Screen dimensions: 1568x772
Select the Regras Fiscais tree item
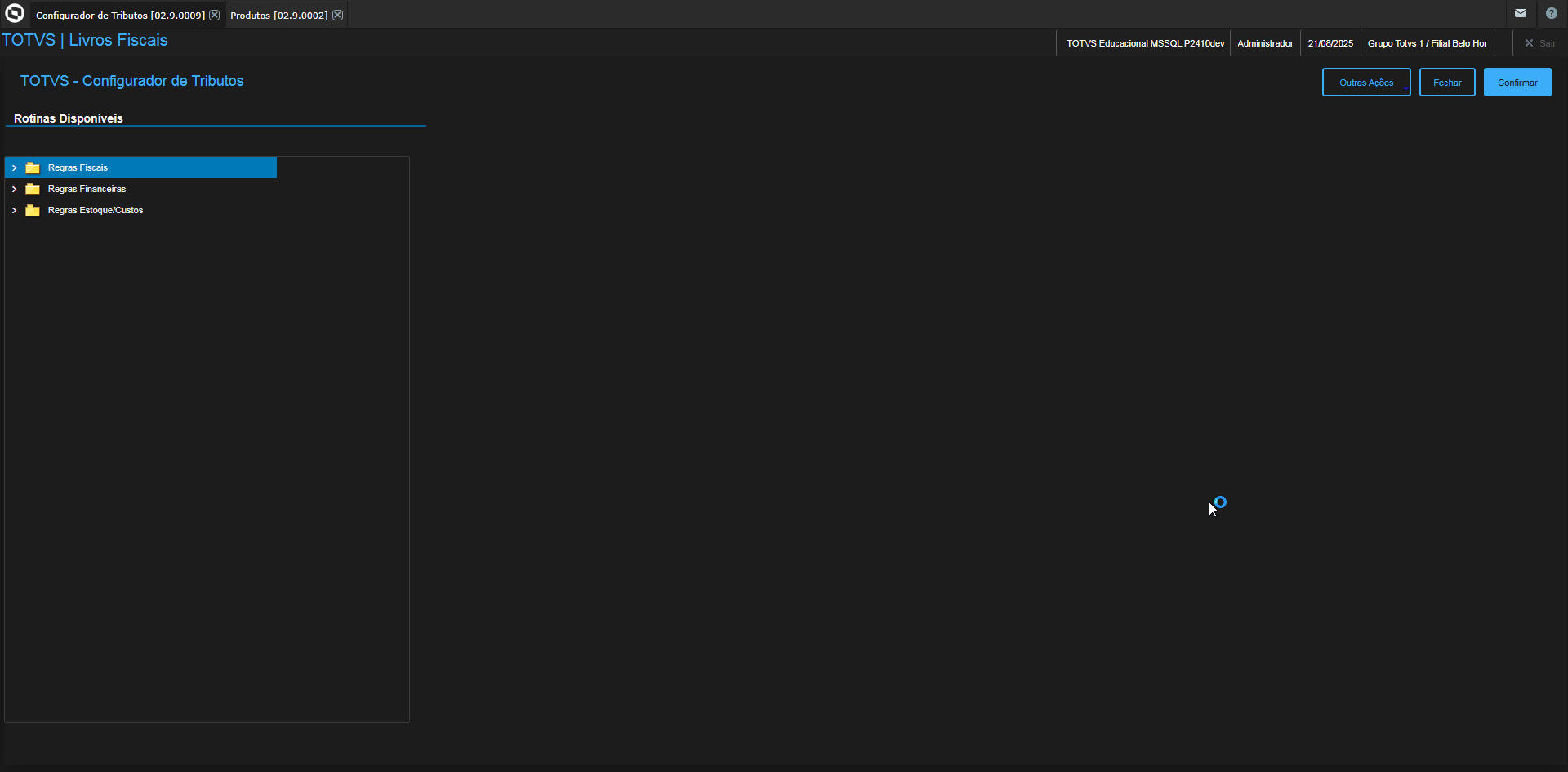tap(140, 167)
